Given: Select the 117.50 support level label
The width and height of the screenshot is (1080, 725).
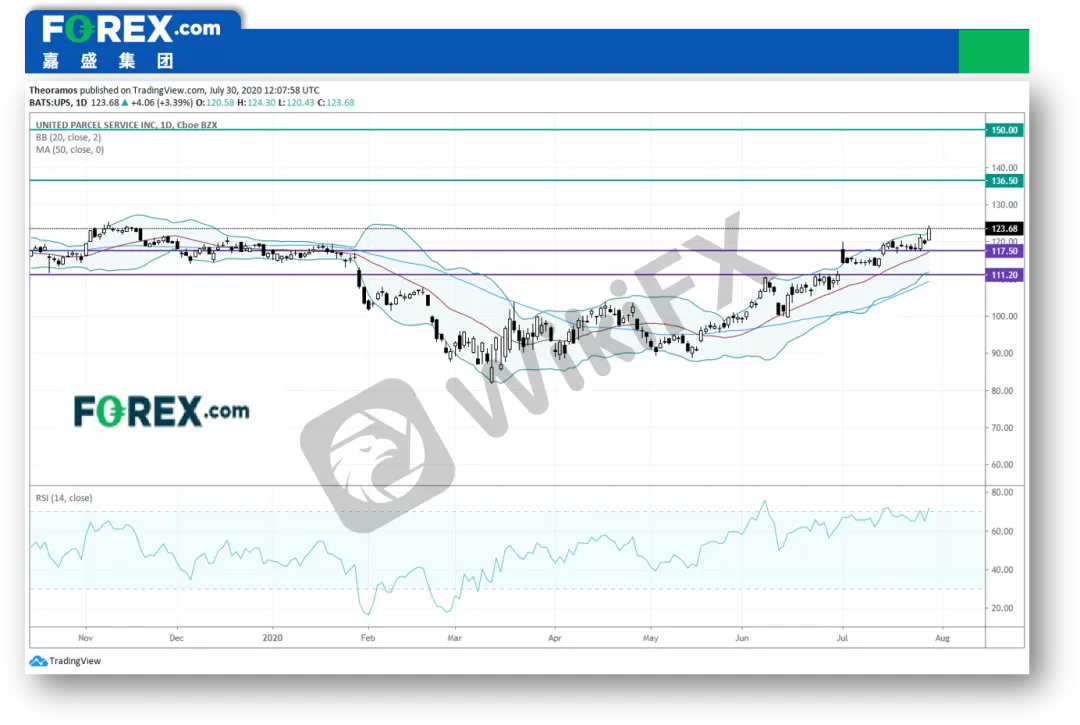Looking at the screenshot, I should coord(1004,251).
